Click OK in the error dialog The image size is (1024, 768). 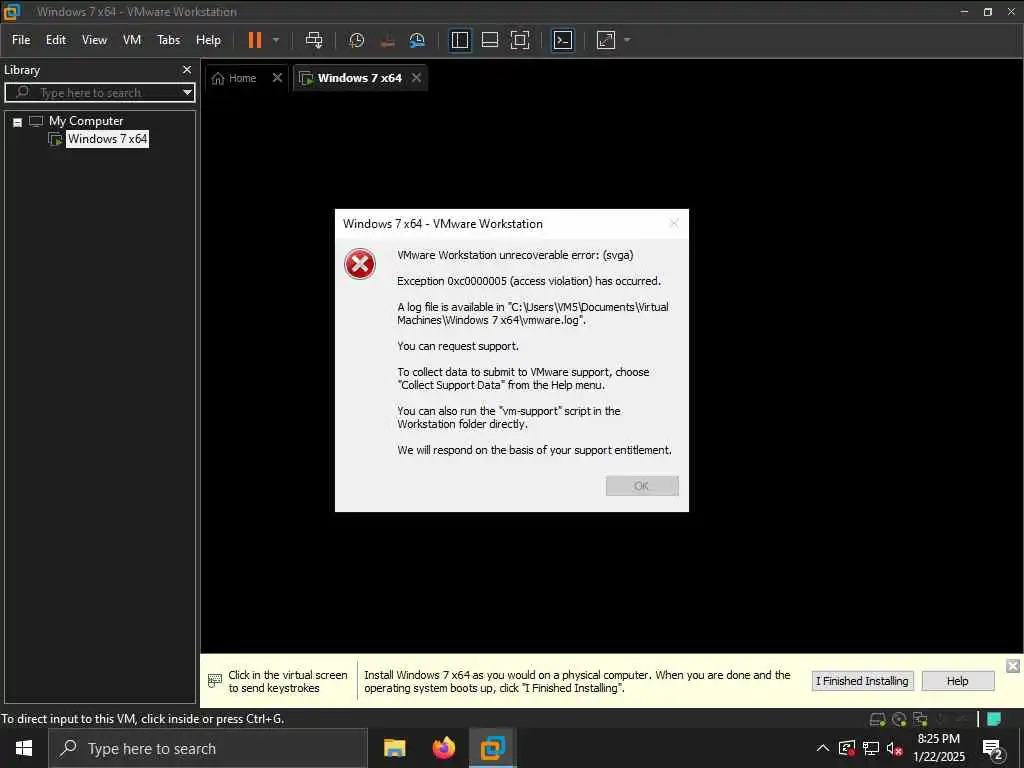click(x=642, y=486)
